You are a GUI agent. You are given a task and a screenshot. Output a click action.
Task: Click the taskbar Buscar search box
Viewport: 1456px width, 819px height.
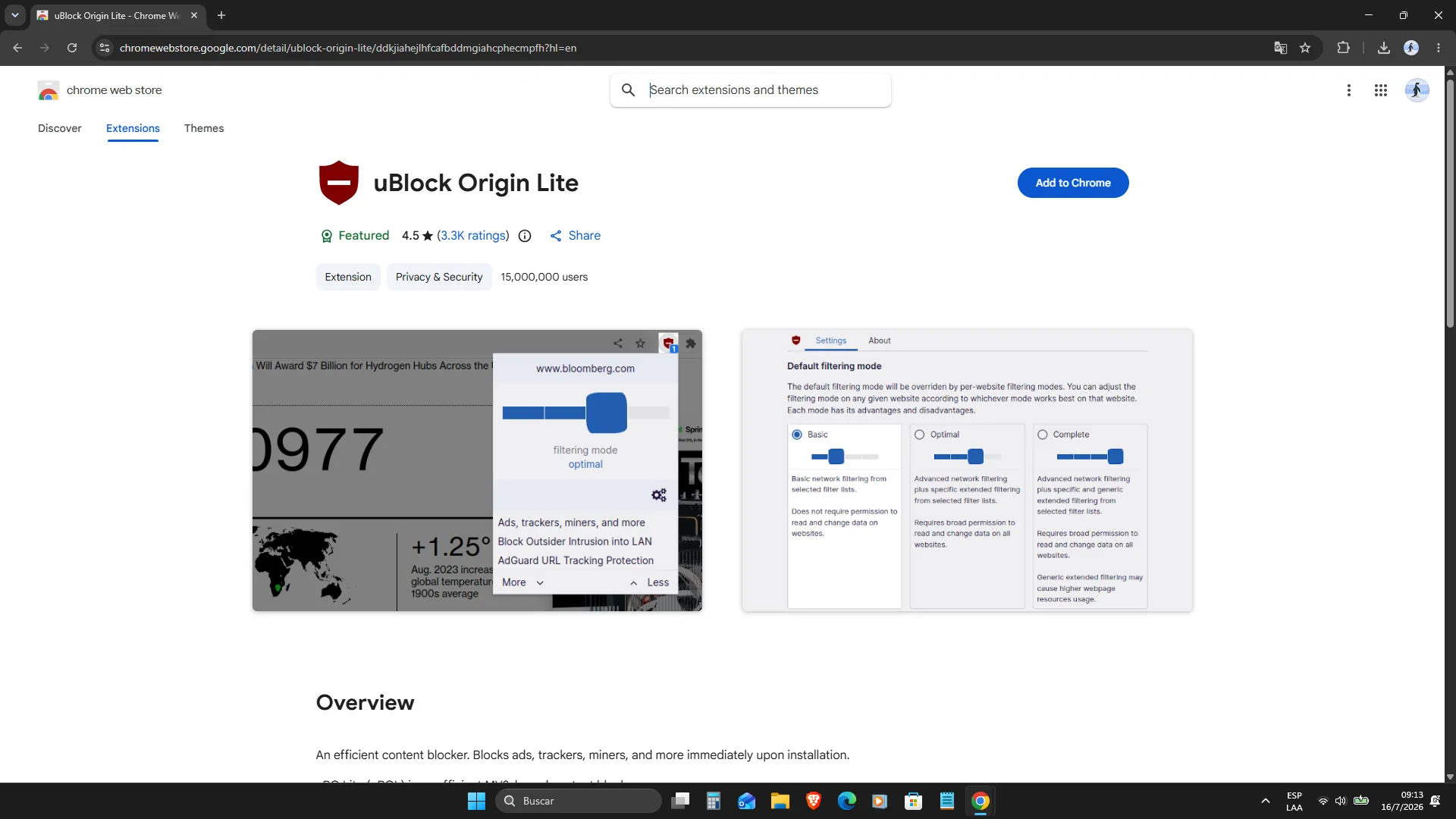[x=579, y=801]
